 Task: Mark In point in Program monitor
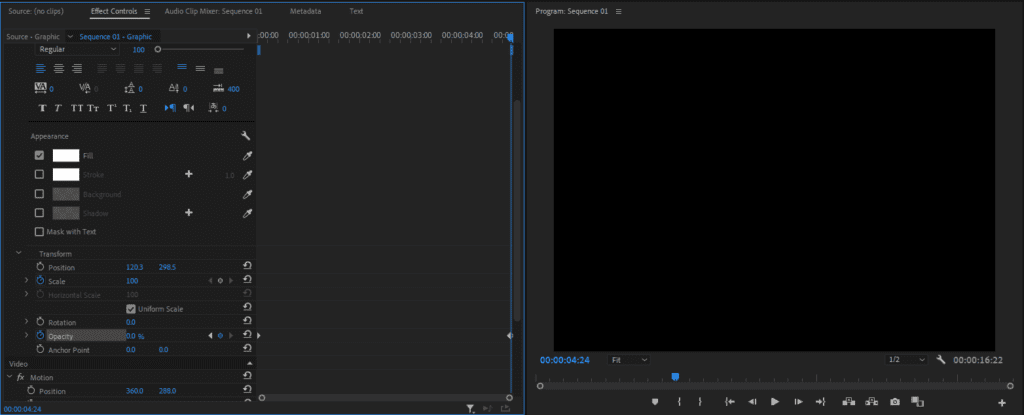679,402
